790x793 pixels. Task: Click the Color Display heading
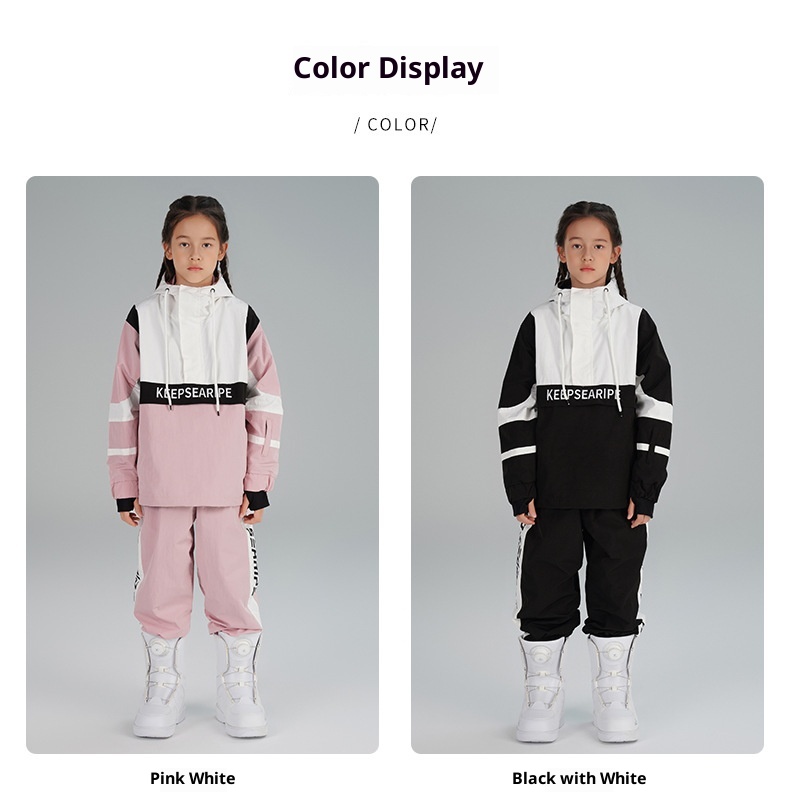[x=388, y=68]
